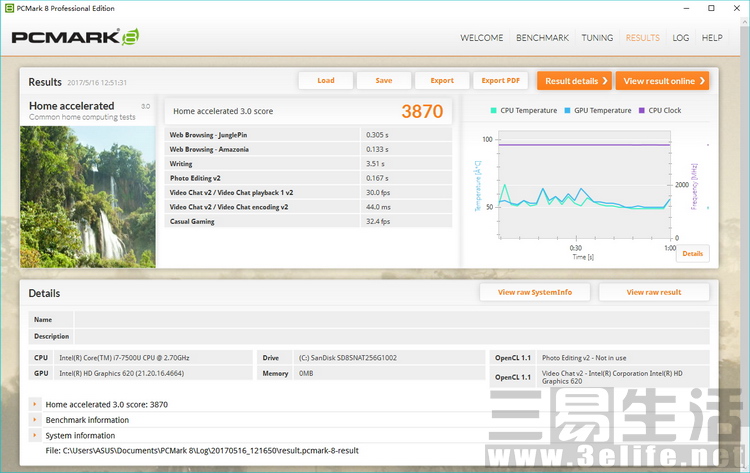The image size is (750, 473).
Task: Open the Help tab
Action: [712, 38]
